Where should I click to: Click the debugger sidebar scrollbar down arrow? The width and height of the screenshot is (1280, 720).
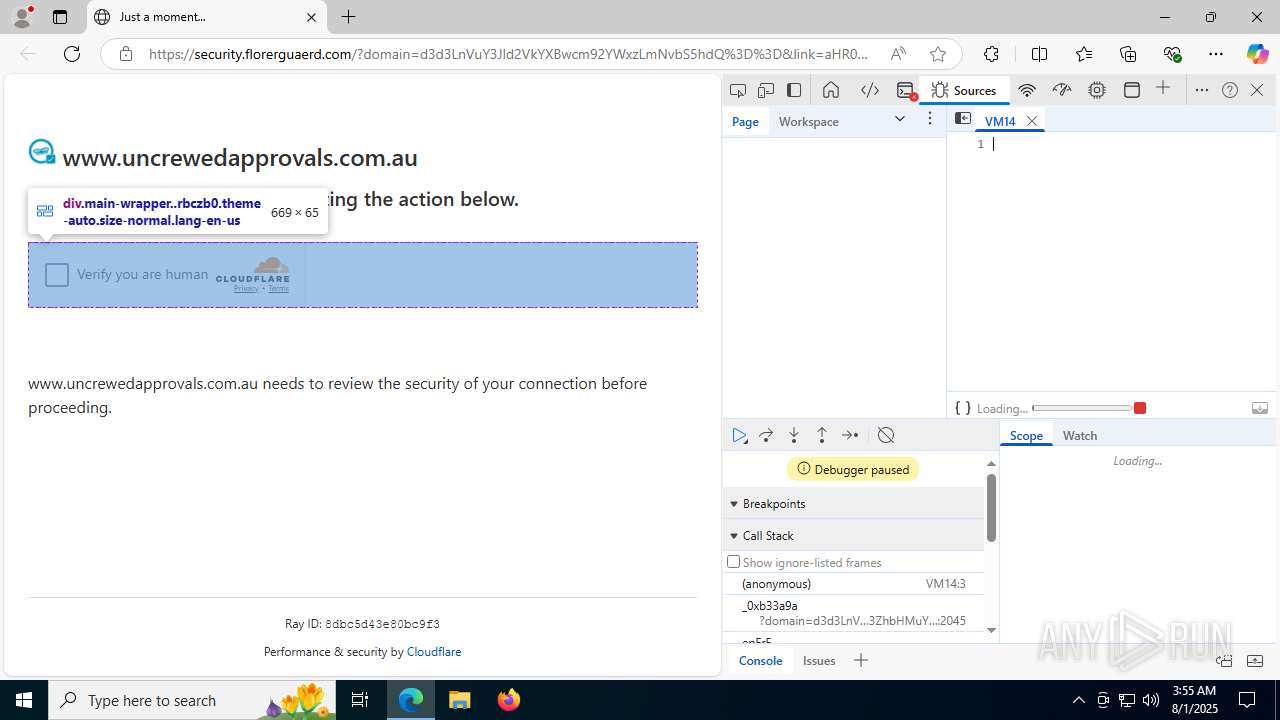pos(991,630)
